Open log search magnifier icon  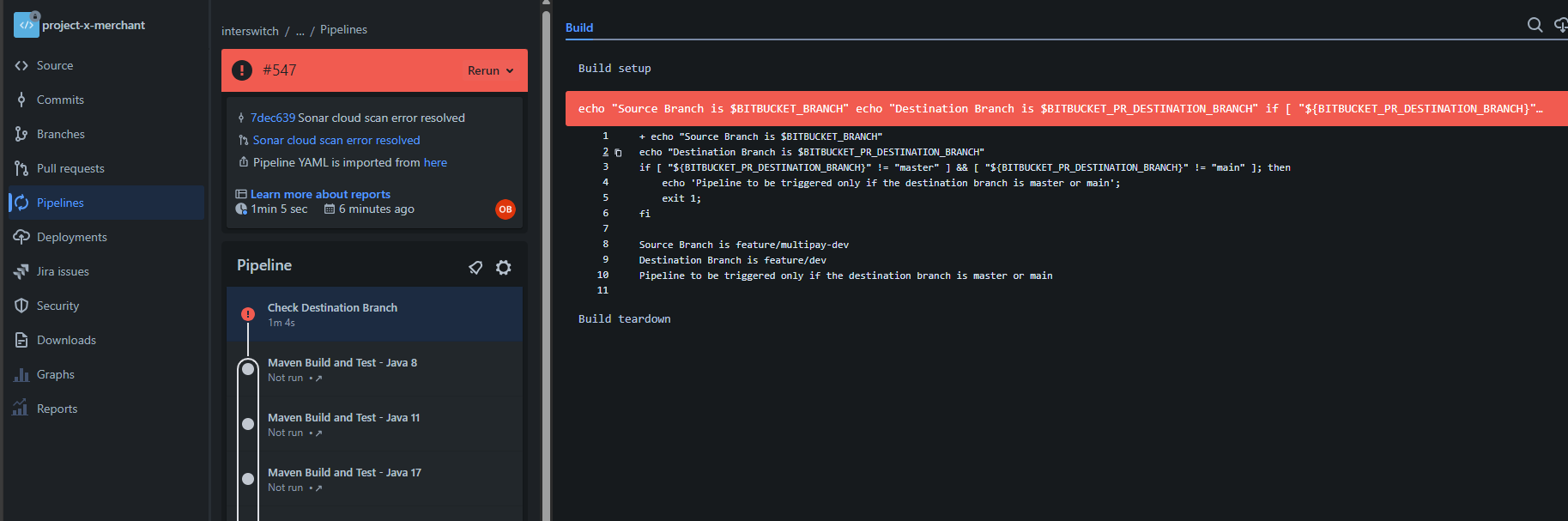[1535, 25]
